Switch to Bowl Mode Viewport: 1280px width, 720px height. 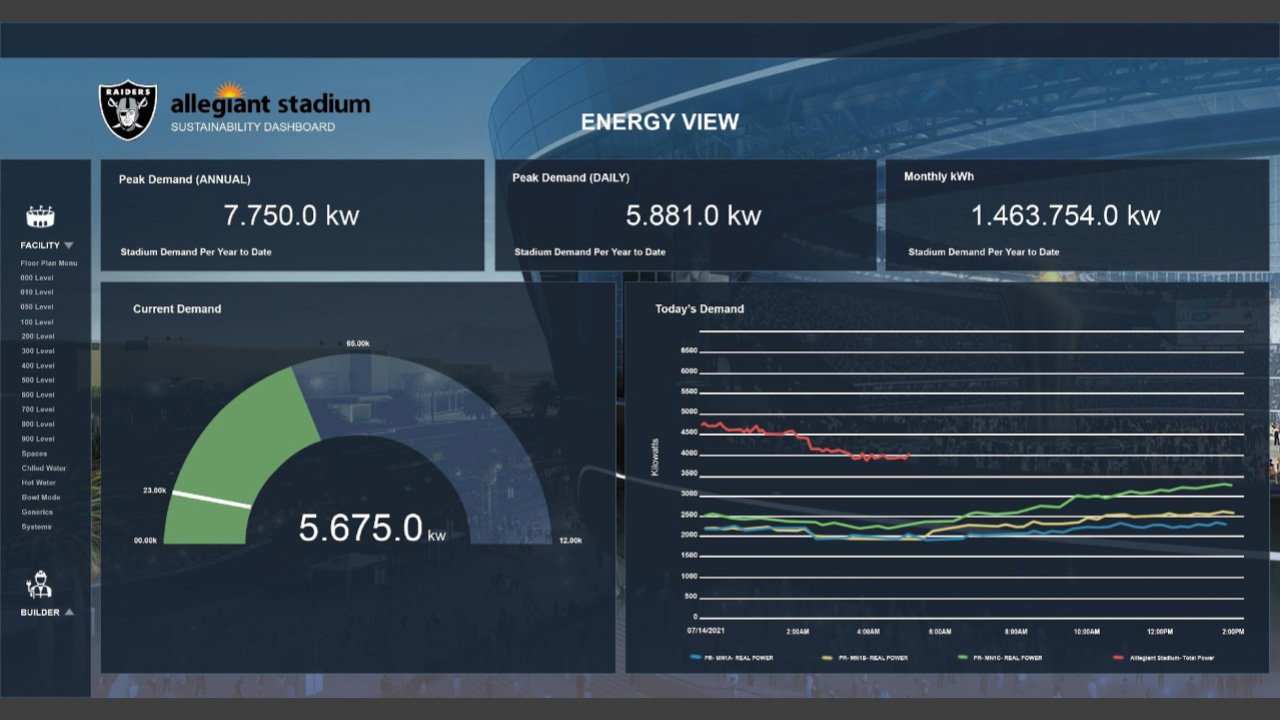(x=40, y=497)
